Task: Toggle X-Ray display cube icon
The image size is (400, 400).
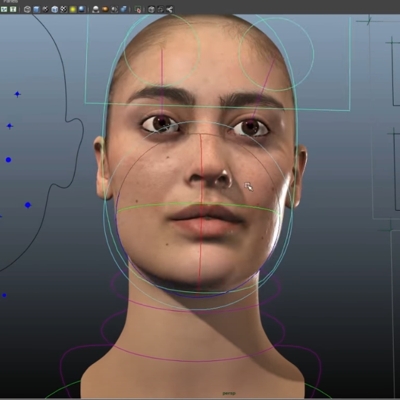Action: 151,9
